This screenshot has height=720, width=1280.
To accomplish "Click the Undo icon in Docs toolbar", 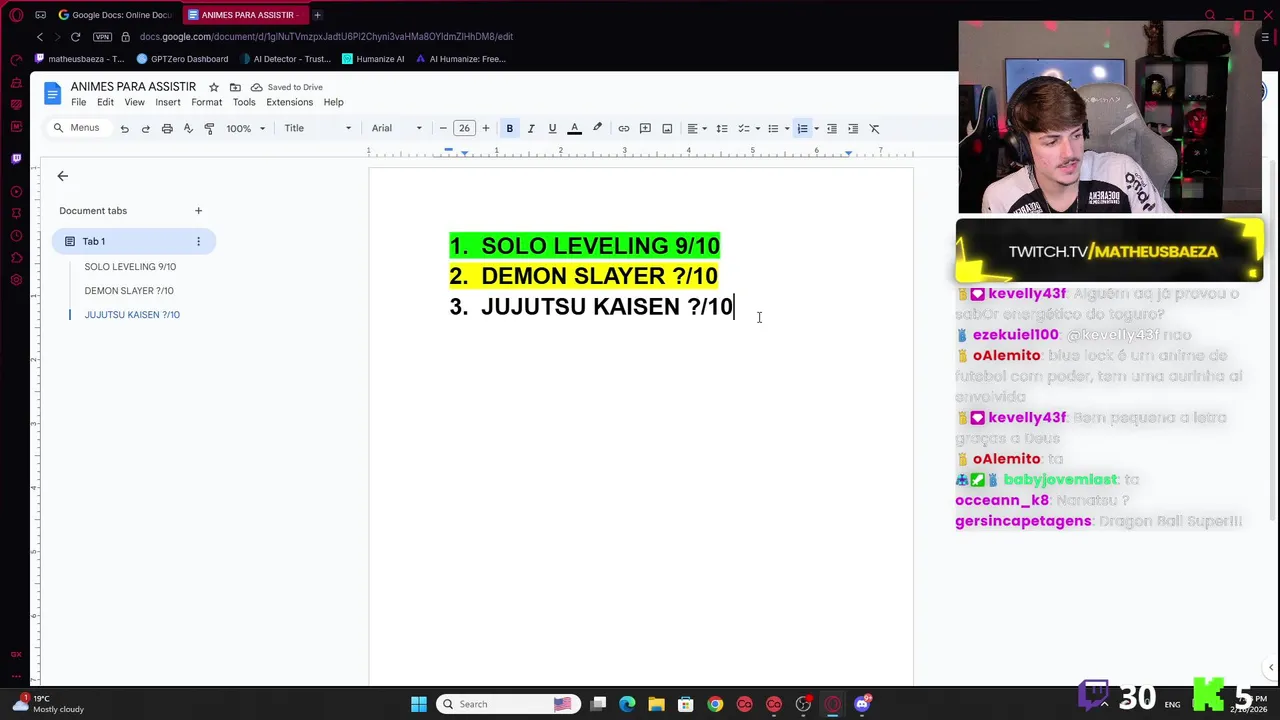I will [x=124, y=128].
